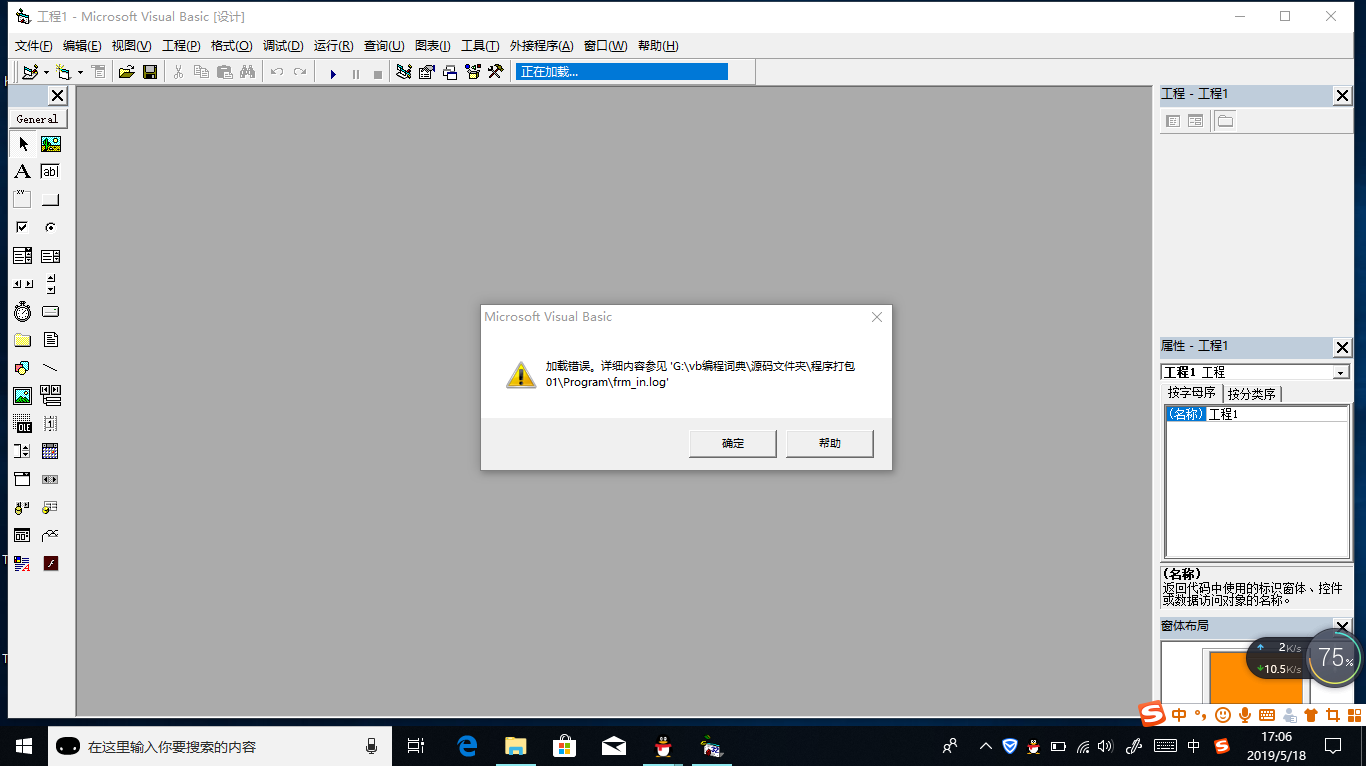Viewport: 1366px width, 766px height.
Task: Select the Image control tool
Action: [x=23, y=396]
